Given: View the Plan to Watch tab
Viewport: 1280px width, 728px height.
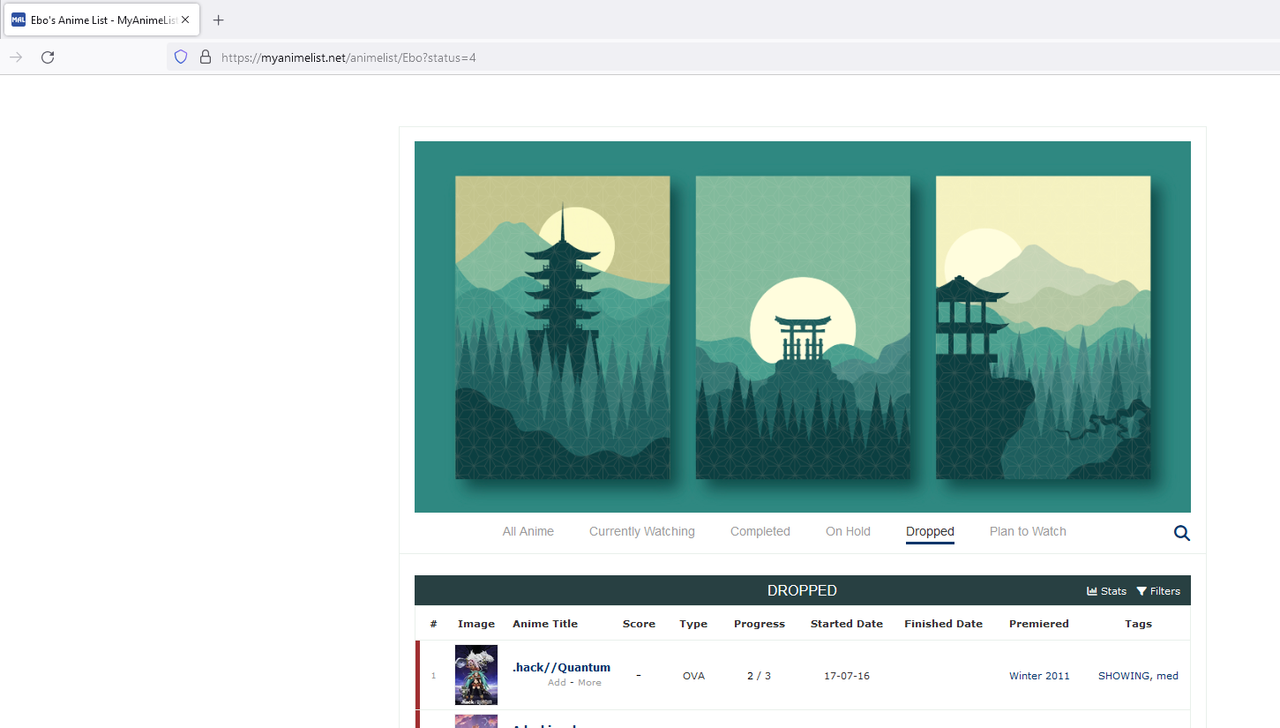Looking at the screenshot, I should (1028, 532).
